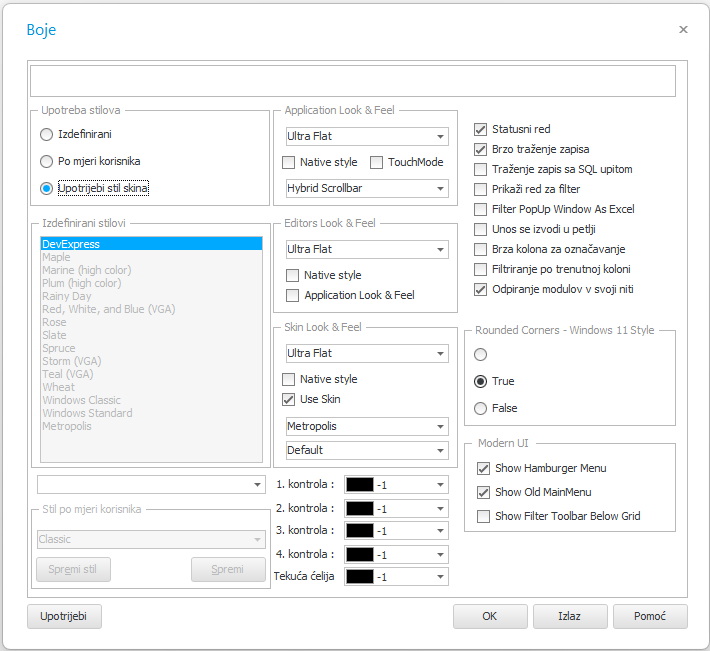Enable Traženje zapis sa SQL upitom
The height and width of the screenshot is (651, 710).
[480, 169]
